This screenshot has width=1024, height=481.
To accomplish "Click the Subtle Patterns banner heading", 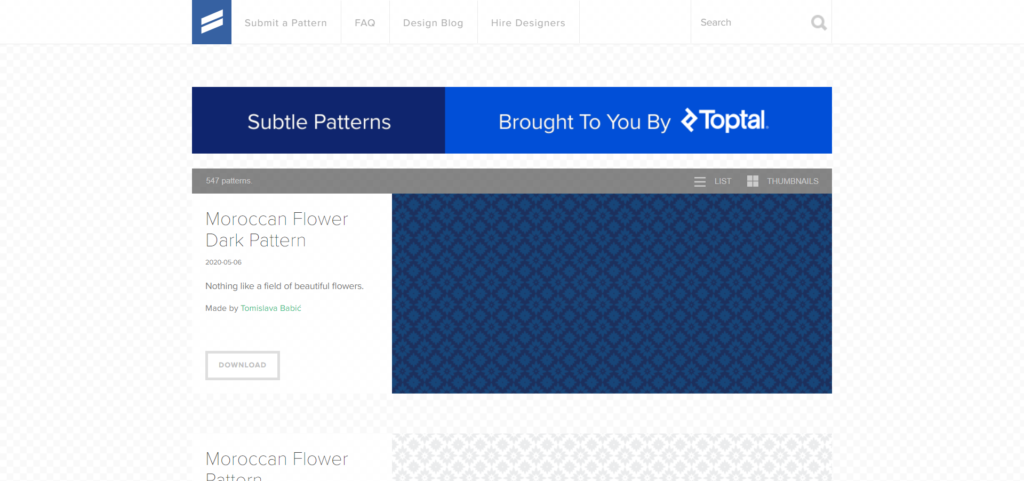I will pos(319,122).
